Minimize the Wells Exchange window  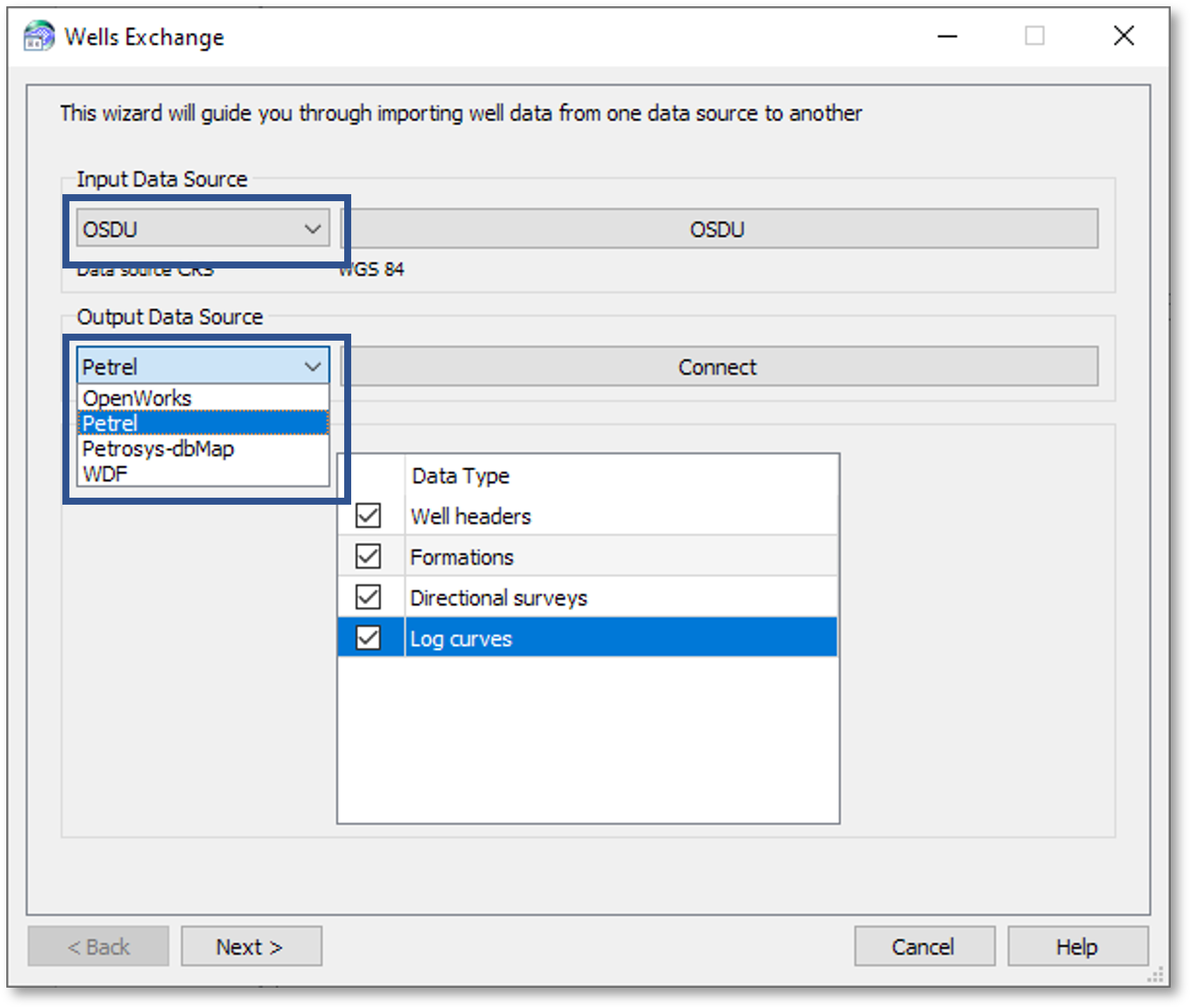coord(947,36)
